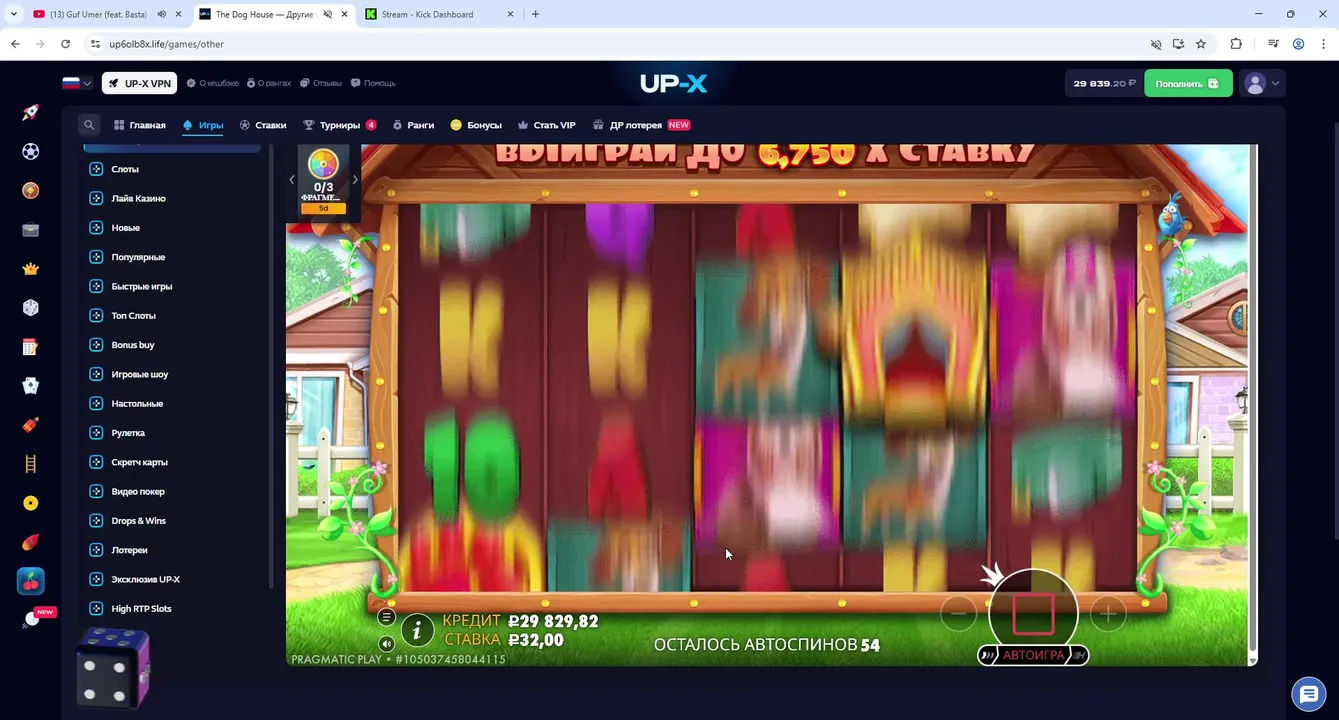Open the browser extensions puzzle icon
1339x720 pixels.
[x=1236, y=44]
